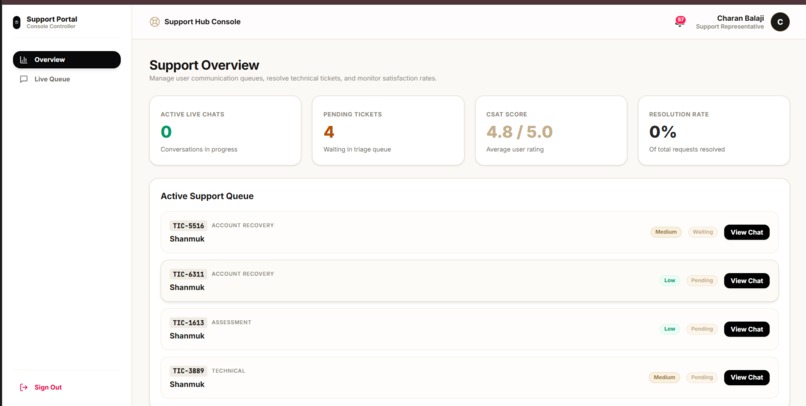View chat for ticket TIC-6311
This screenshot has height=406, width=806.
tap(746, 281)
